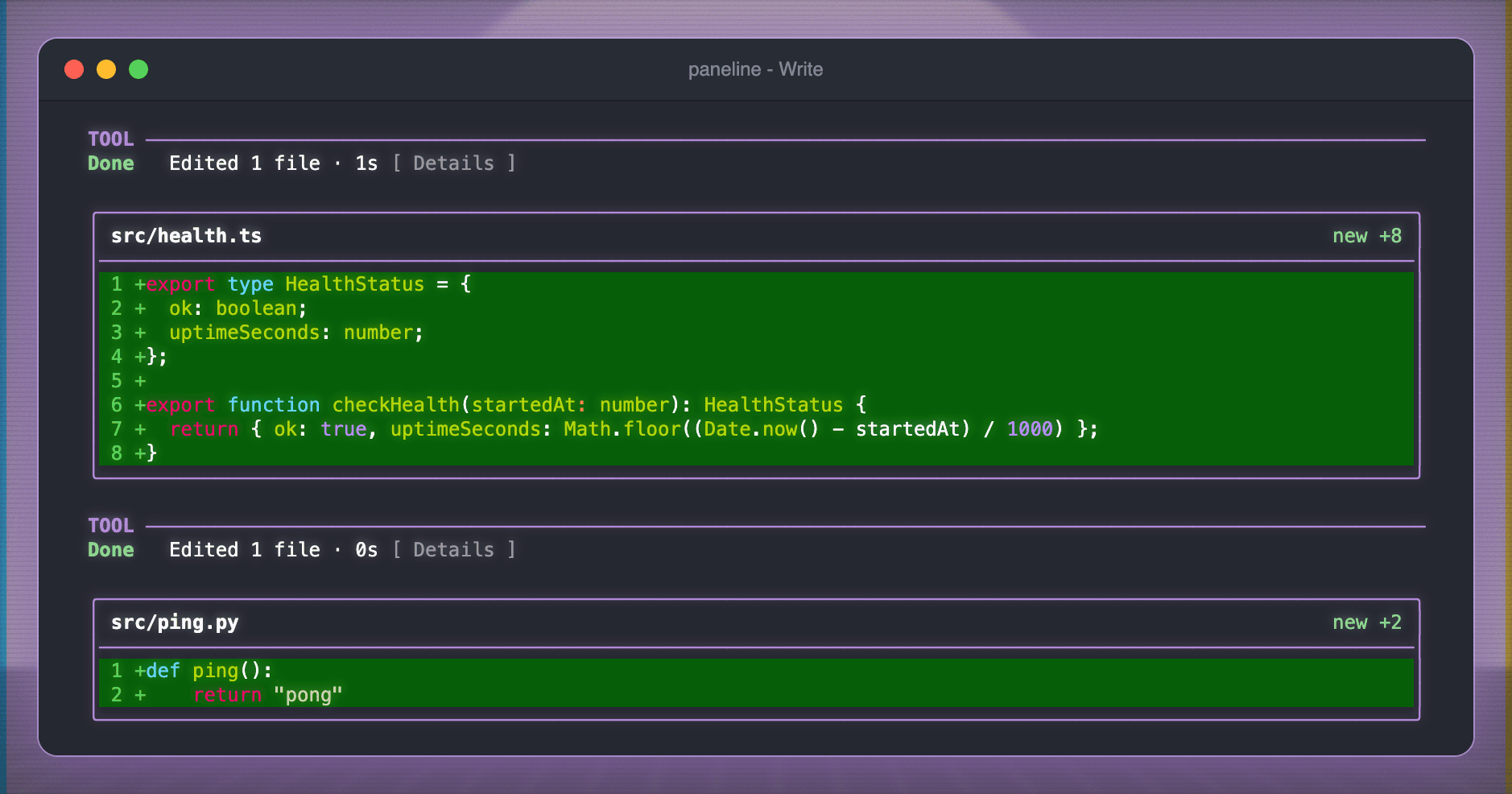Screen dimensions: 1512x794
Task: Click the closing '};' line 4 of health.ts
Action: [x=756, y=357]
